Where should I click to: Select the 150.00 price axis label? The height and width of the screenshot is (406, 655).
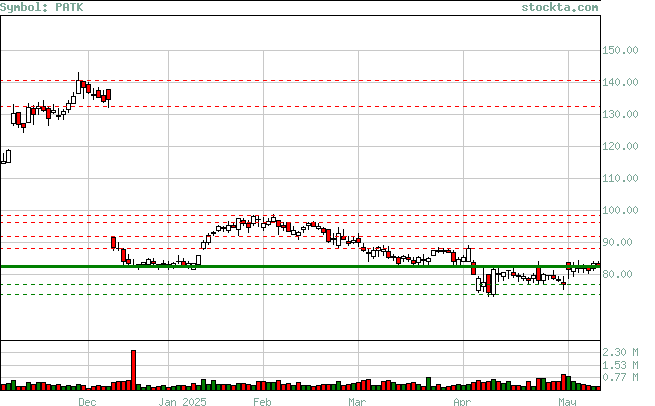620,51
